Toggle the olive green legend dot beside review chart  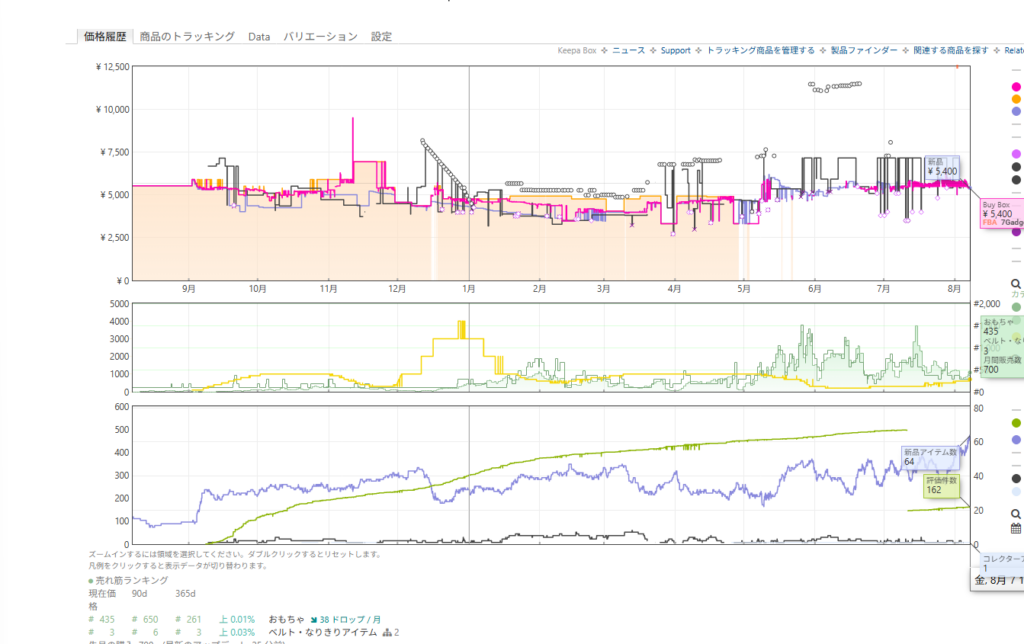1016,423
